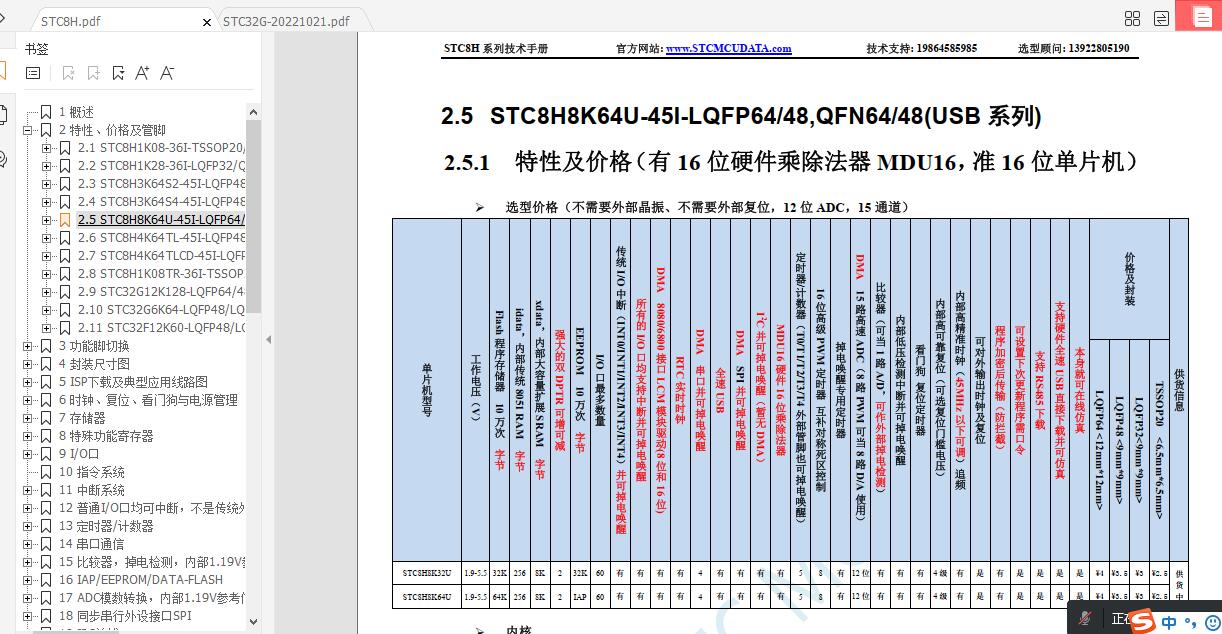The height and width of the screenshot is (634, 1222).
Task: Collapse the 2 特性、价格及管脚 tree node
Action: coord(27,130)
